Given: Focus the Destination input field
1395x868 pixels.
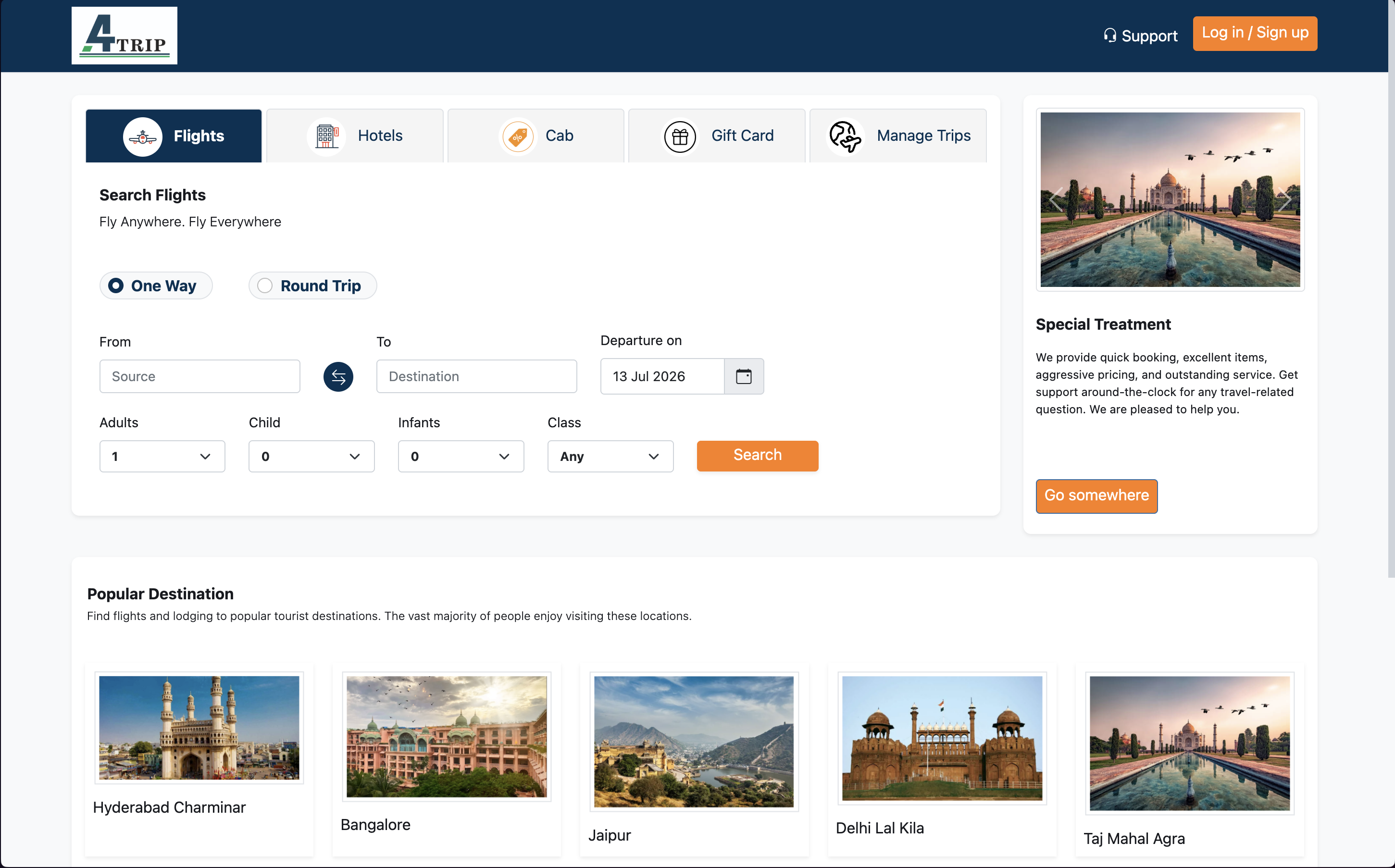Looking at the screenshot, I should pos(476,377).
